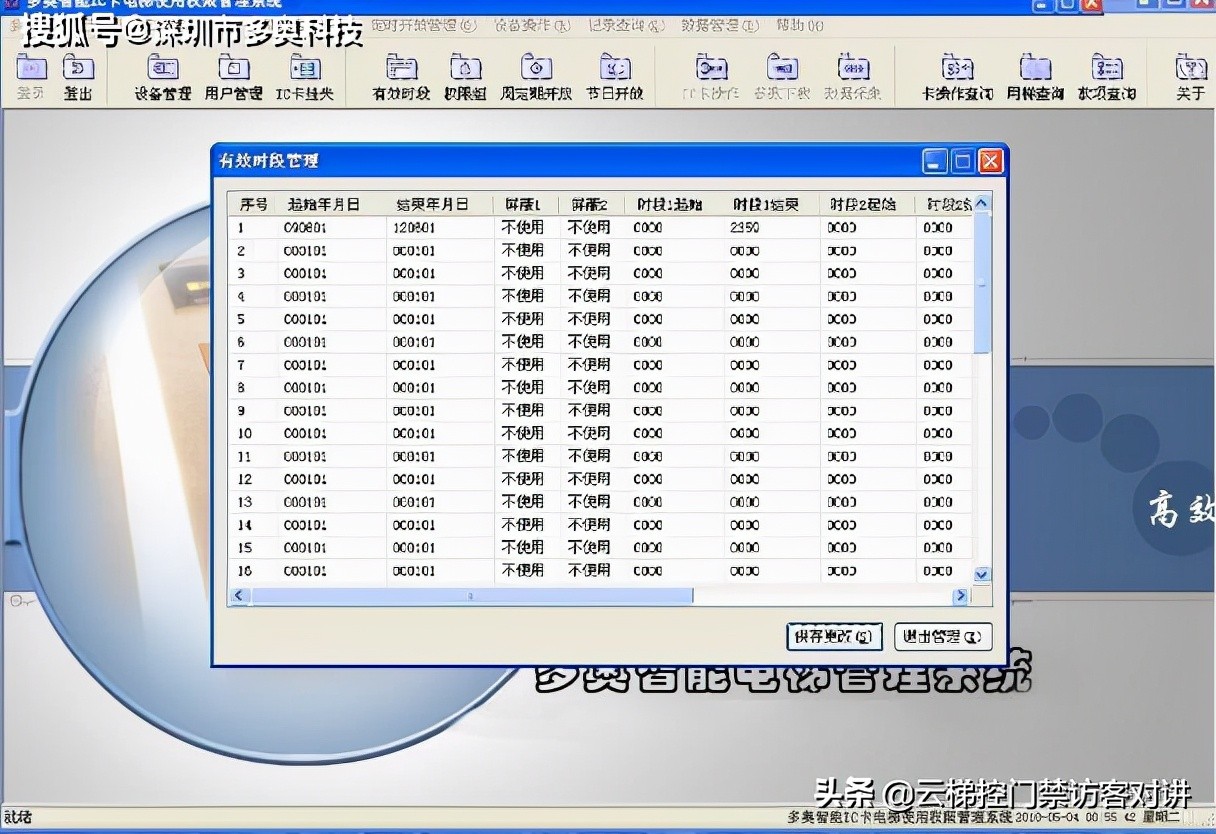Change 不使用 value in row 5, 屏蔽1 column
This screenshot has height=834, width=1216.
pos(523,319)
